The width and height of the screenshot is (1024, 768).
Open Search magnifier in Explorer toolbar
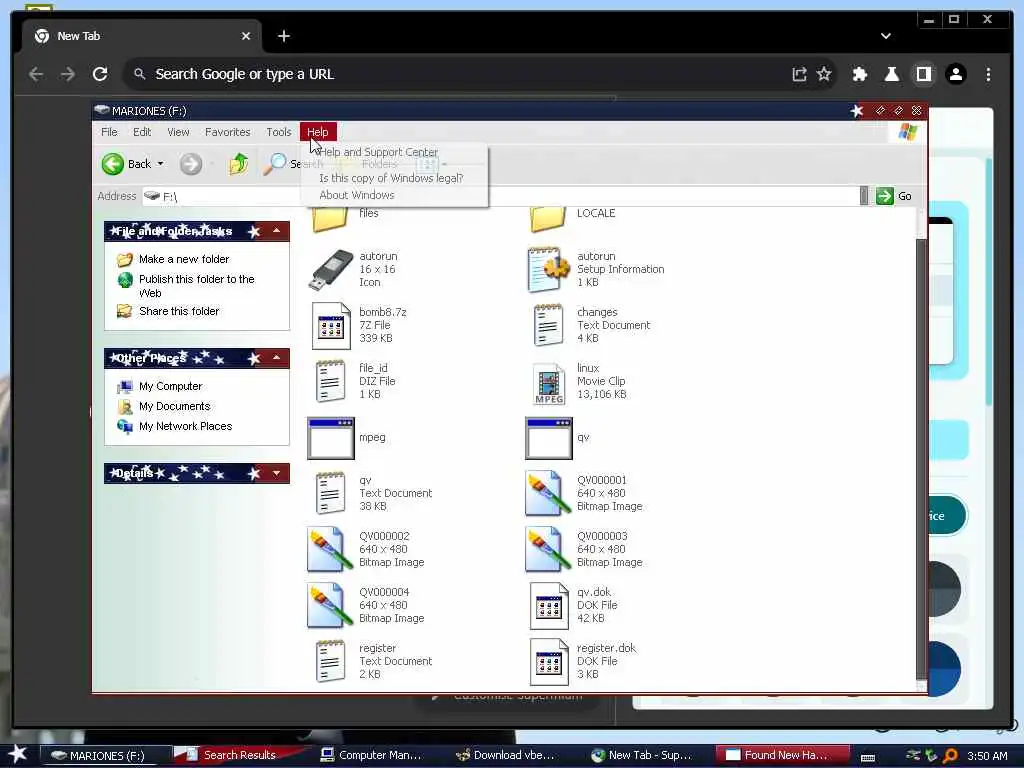point(275,164)
